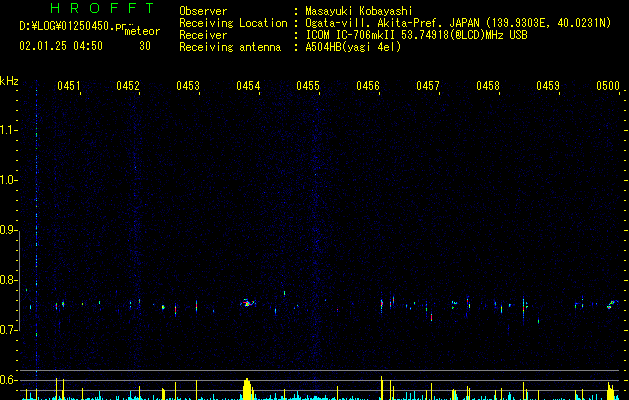The width and height of the screenshot is (629, 400).
Task: Click the 0.8 kHz axis label
Action: (8, 280)
